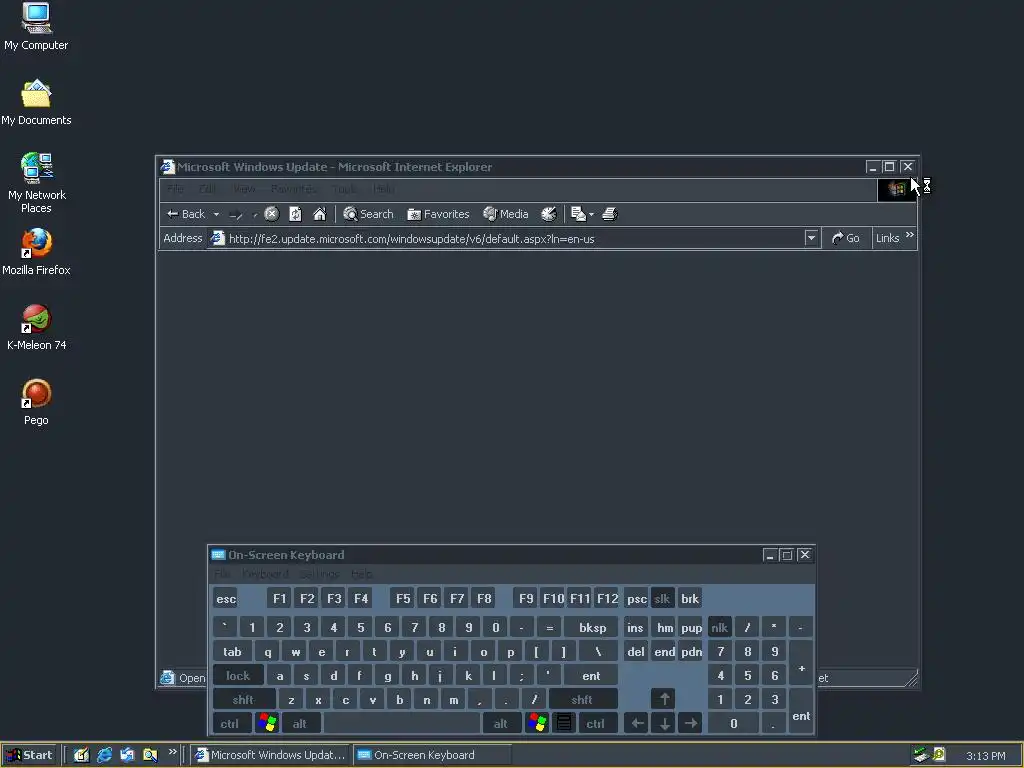Click the context menu key on keyboard
This screenshot has width=1024, height=768.
click(564, 723)
